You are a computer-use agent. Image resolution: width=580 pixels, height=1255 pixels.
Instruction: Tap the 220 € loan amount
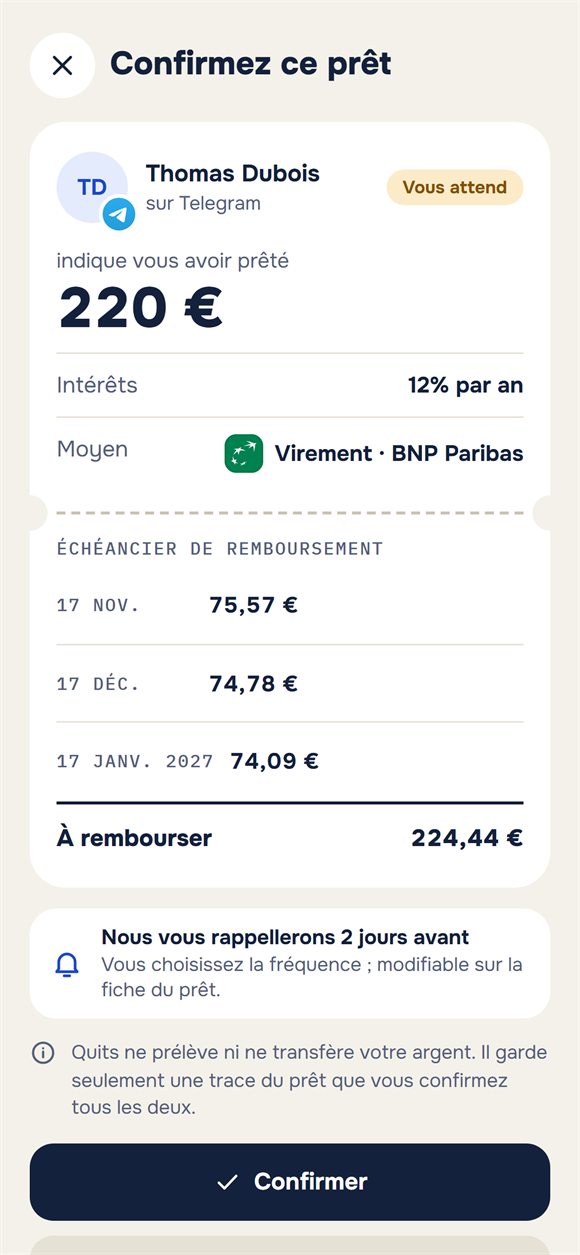(x=140, y=307)
